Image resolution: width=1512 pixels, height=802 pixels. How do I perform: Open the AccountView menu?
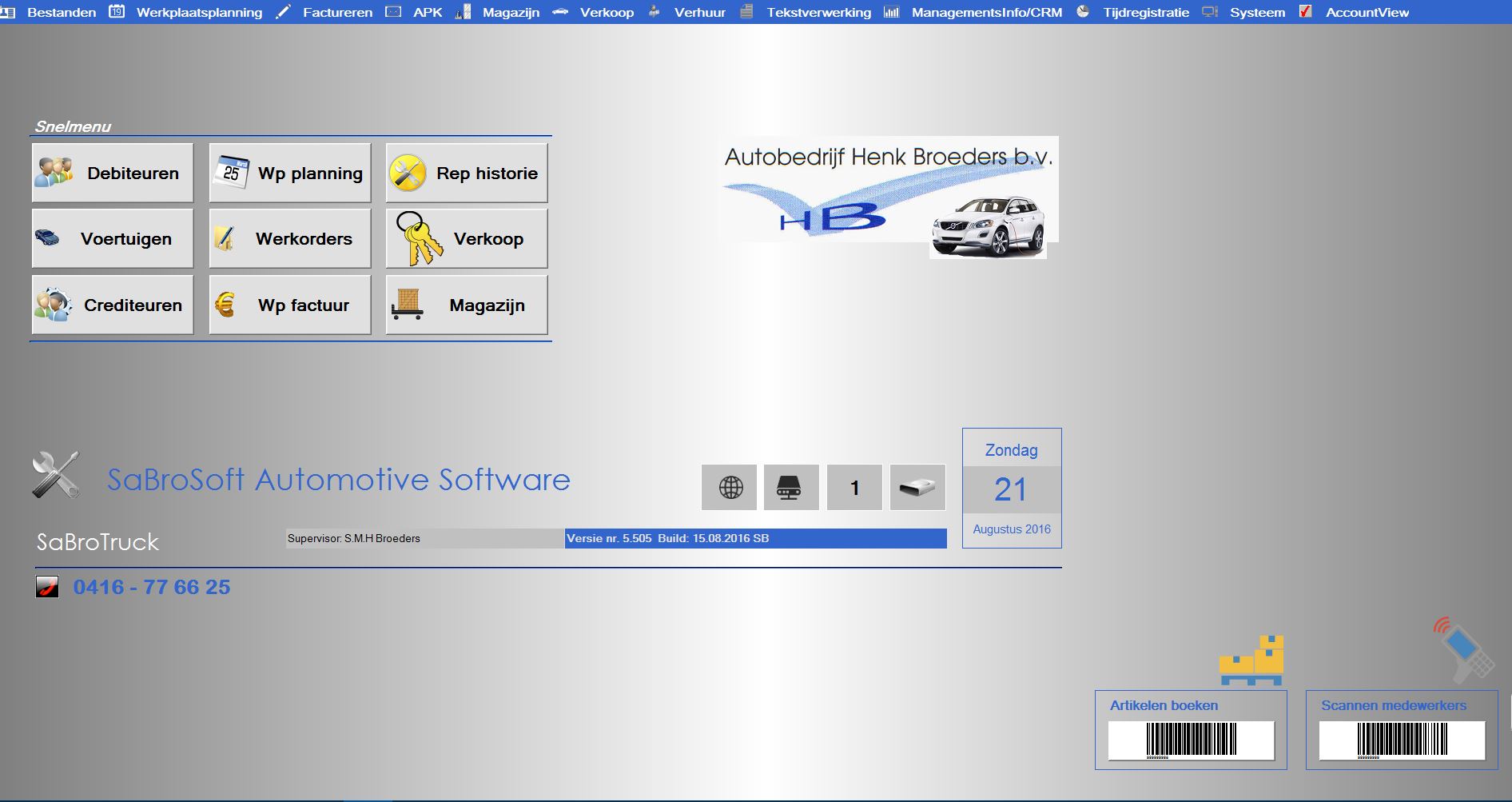(x=1367, y=12)
